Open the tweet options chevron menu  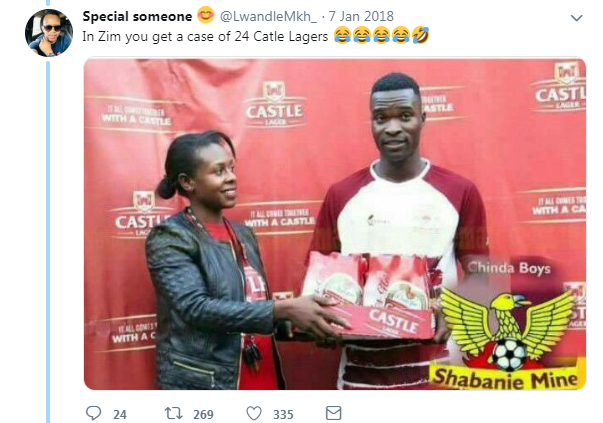[x=576, y=18]
